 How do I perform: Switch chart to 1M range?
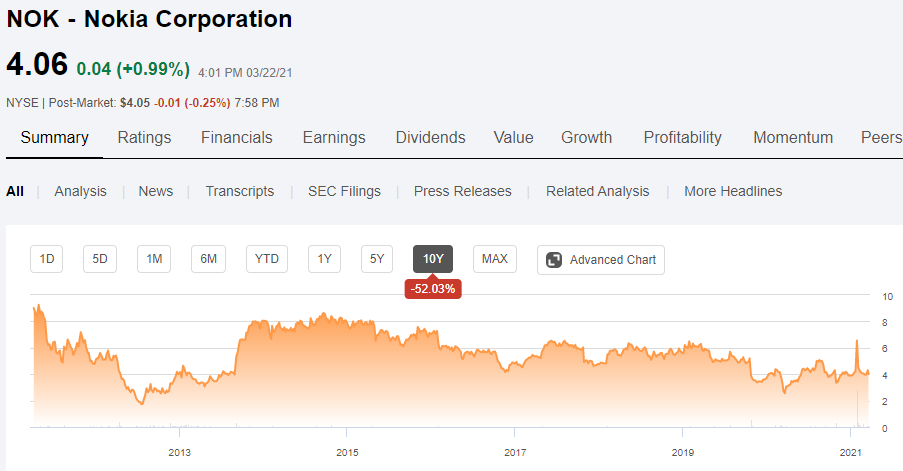click(x=154, y=260)
